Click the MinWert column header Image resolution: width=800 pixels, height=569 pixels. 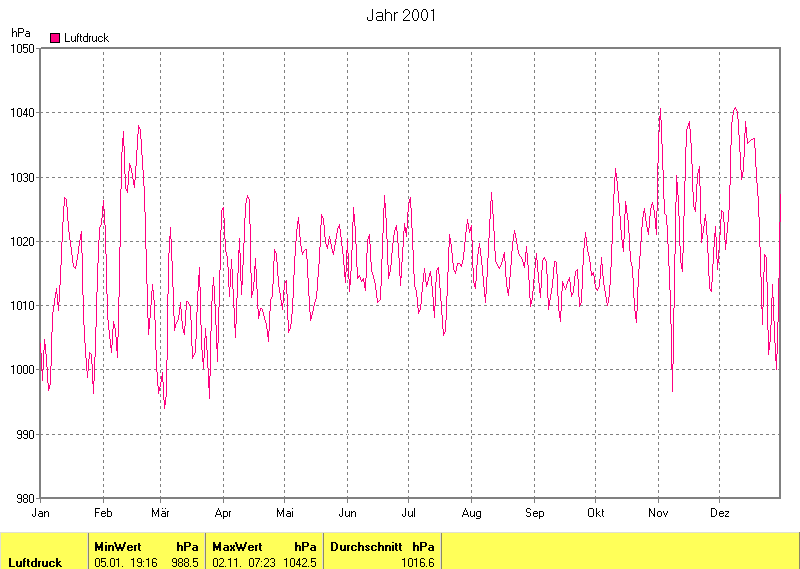pos(118,547)
